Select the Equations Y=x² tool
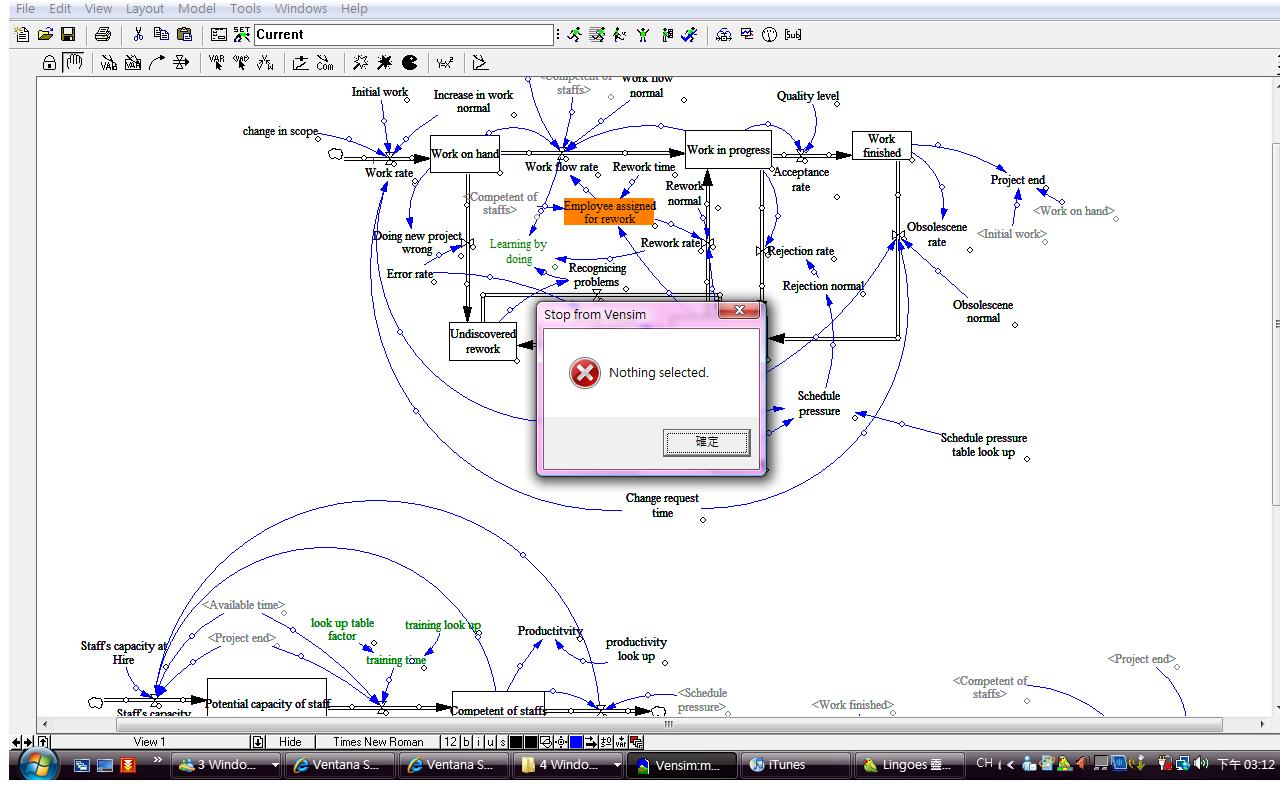The height and width of the screenshot is (800, 1280). pos(446,62)
